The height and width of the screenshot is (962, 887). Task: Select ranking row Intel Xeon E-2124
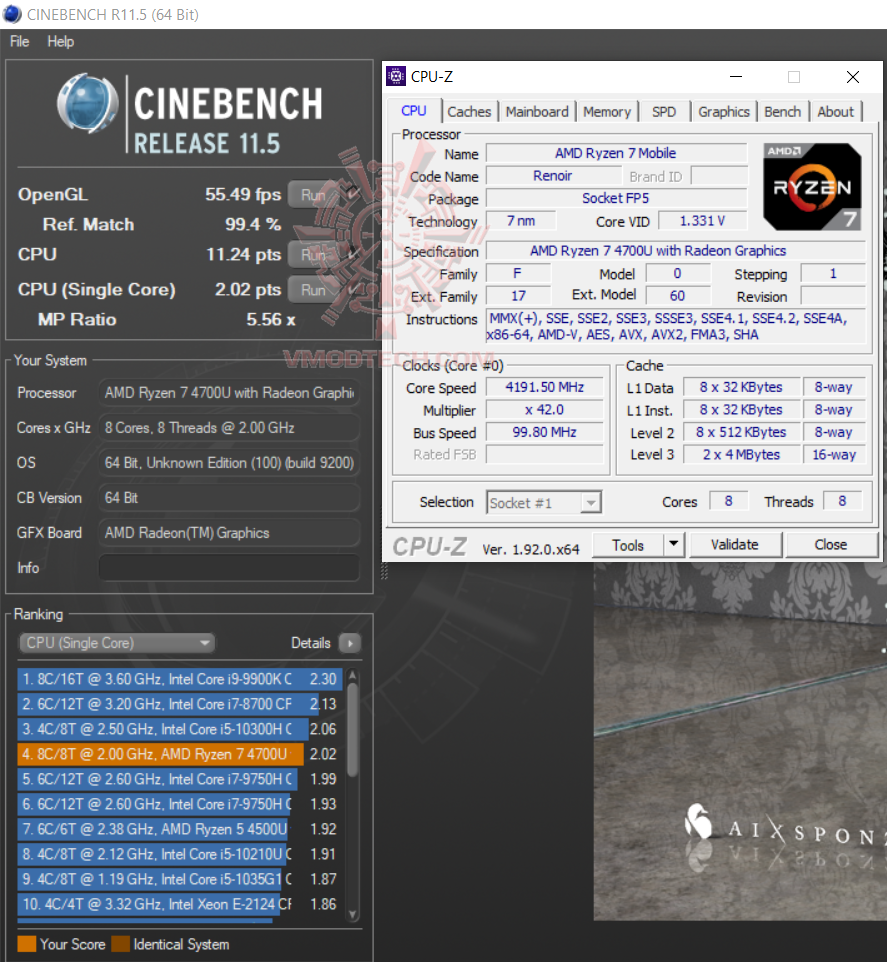tap(179, 904)
